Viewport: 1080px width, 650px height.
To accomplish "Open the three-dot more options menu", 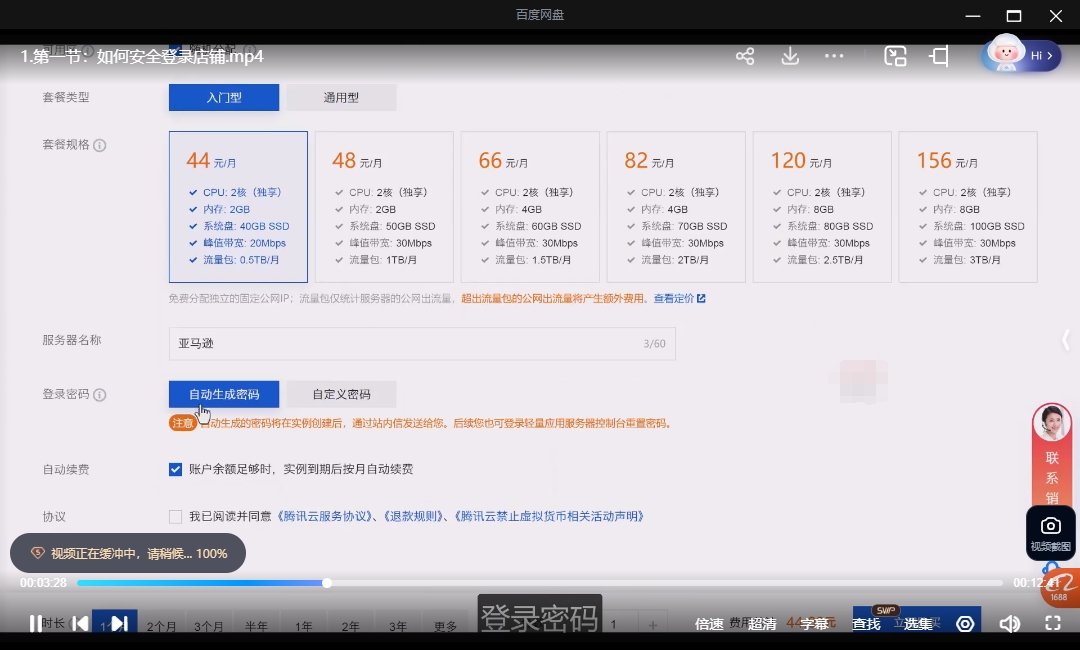I will tap(834, 56).
